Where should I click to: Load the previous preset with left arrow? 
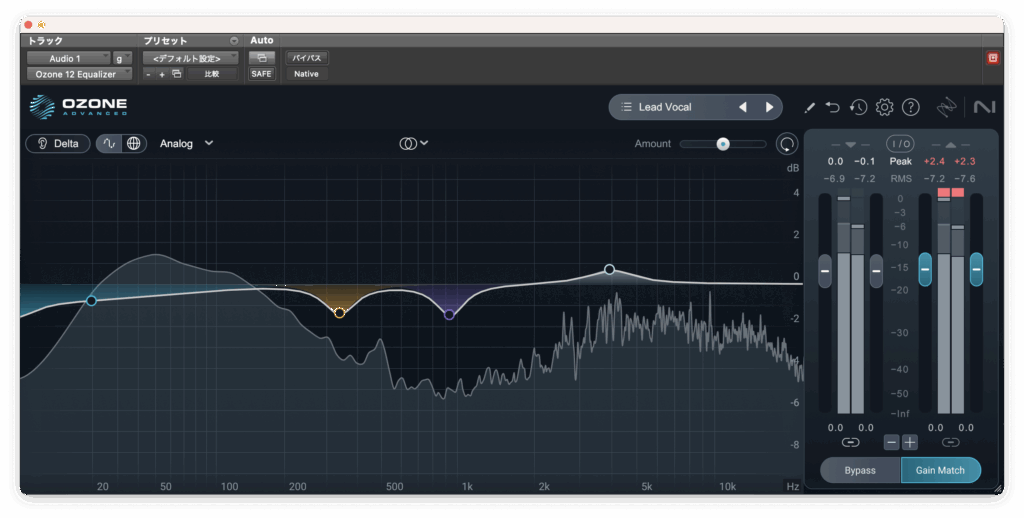click(x=742, y=107)
